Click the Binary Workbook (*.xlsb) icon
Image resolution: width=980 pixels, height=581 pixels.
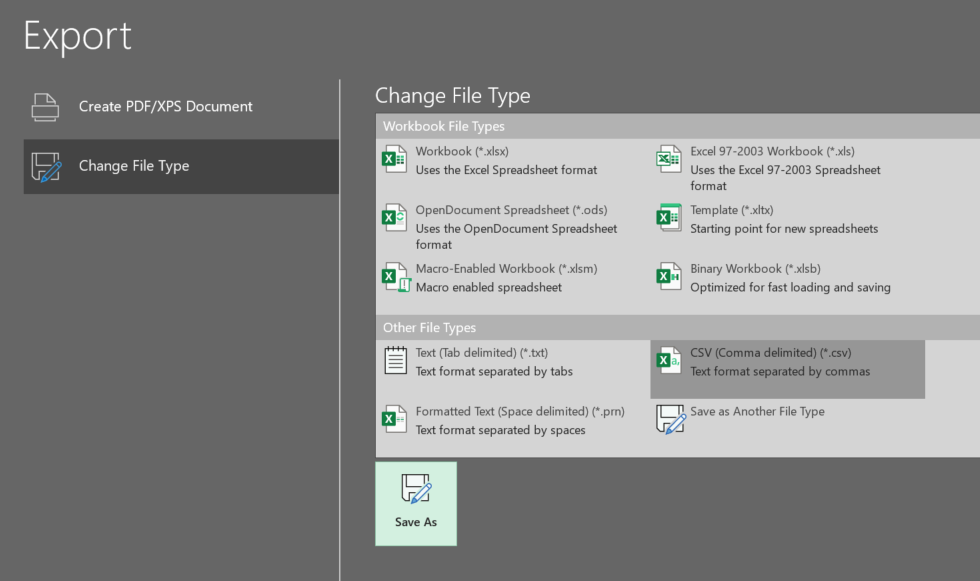click(x=668, y=277)
